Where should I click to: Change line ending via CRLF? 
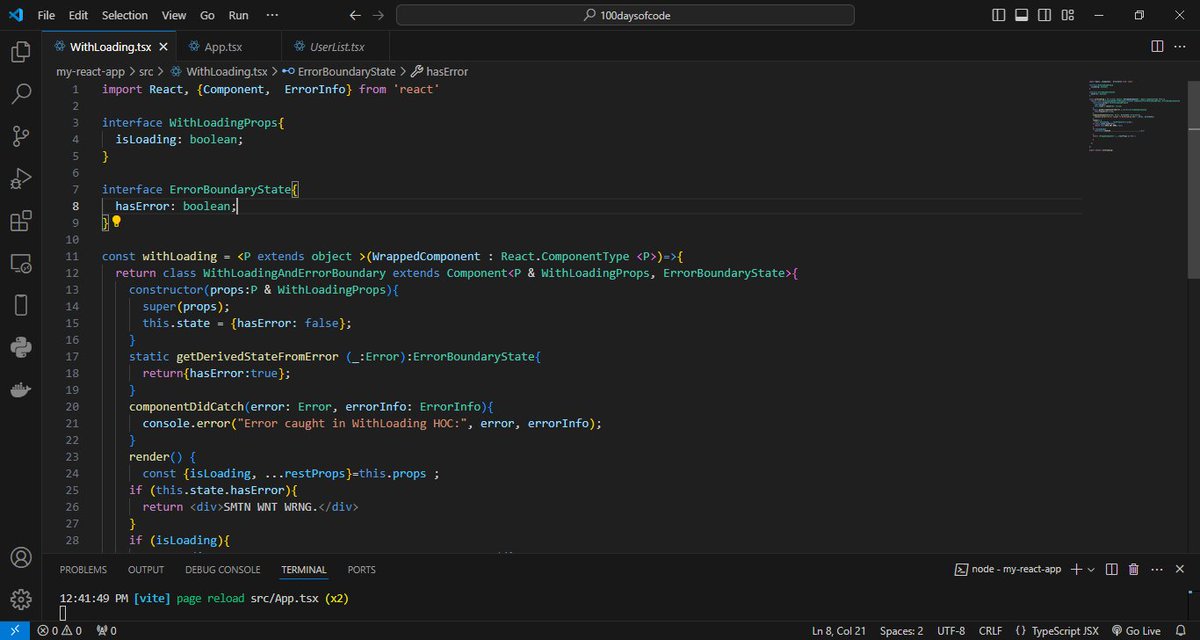989,631
